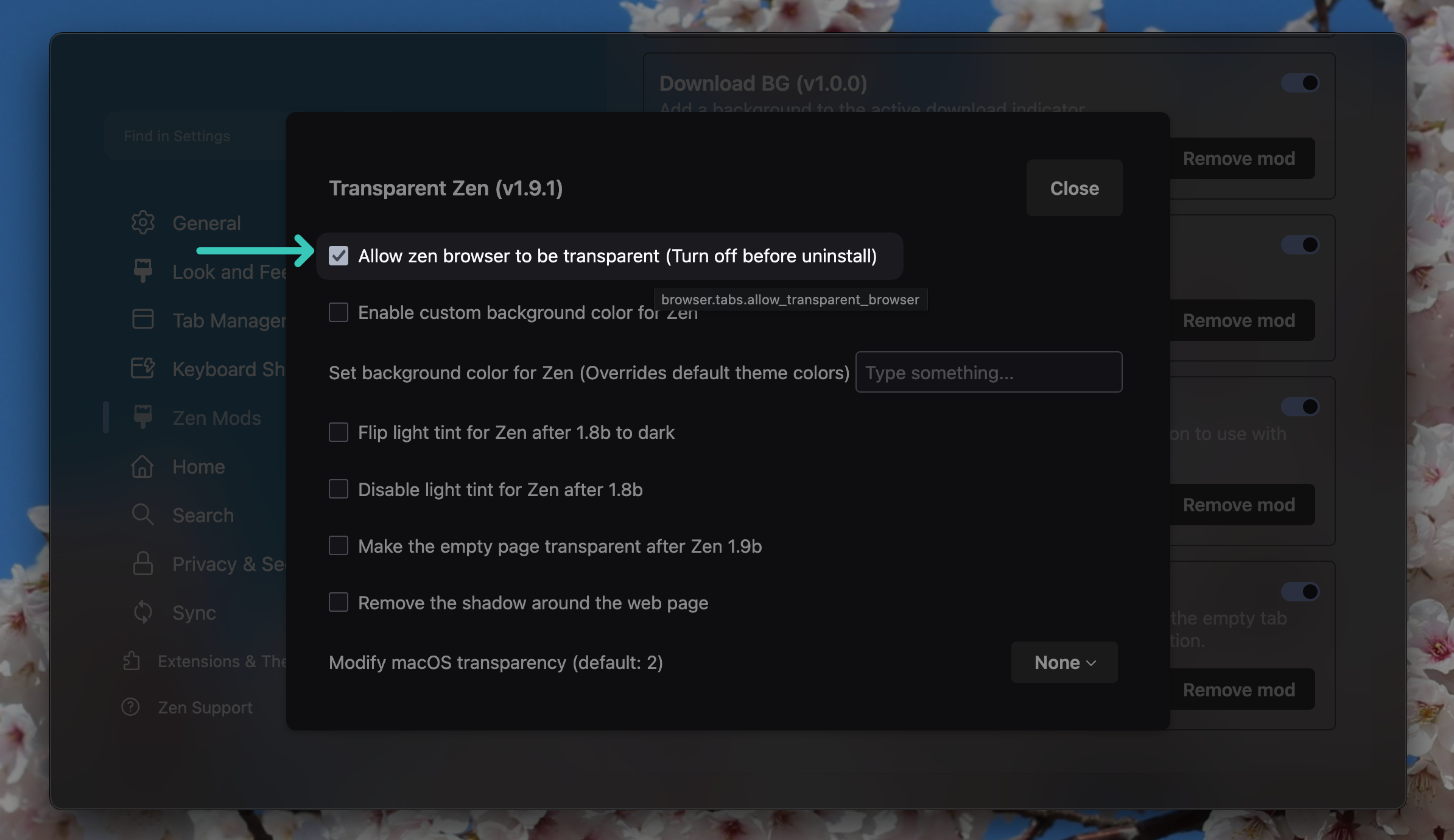Select the Tab Management window icon

point(143,319)
